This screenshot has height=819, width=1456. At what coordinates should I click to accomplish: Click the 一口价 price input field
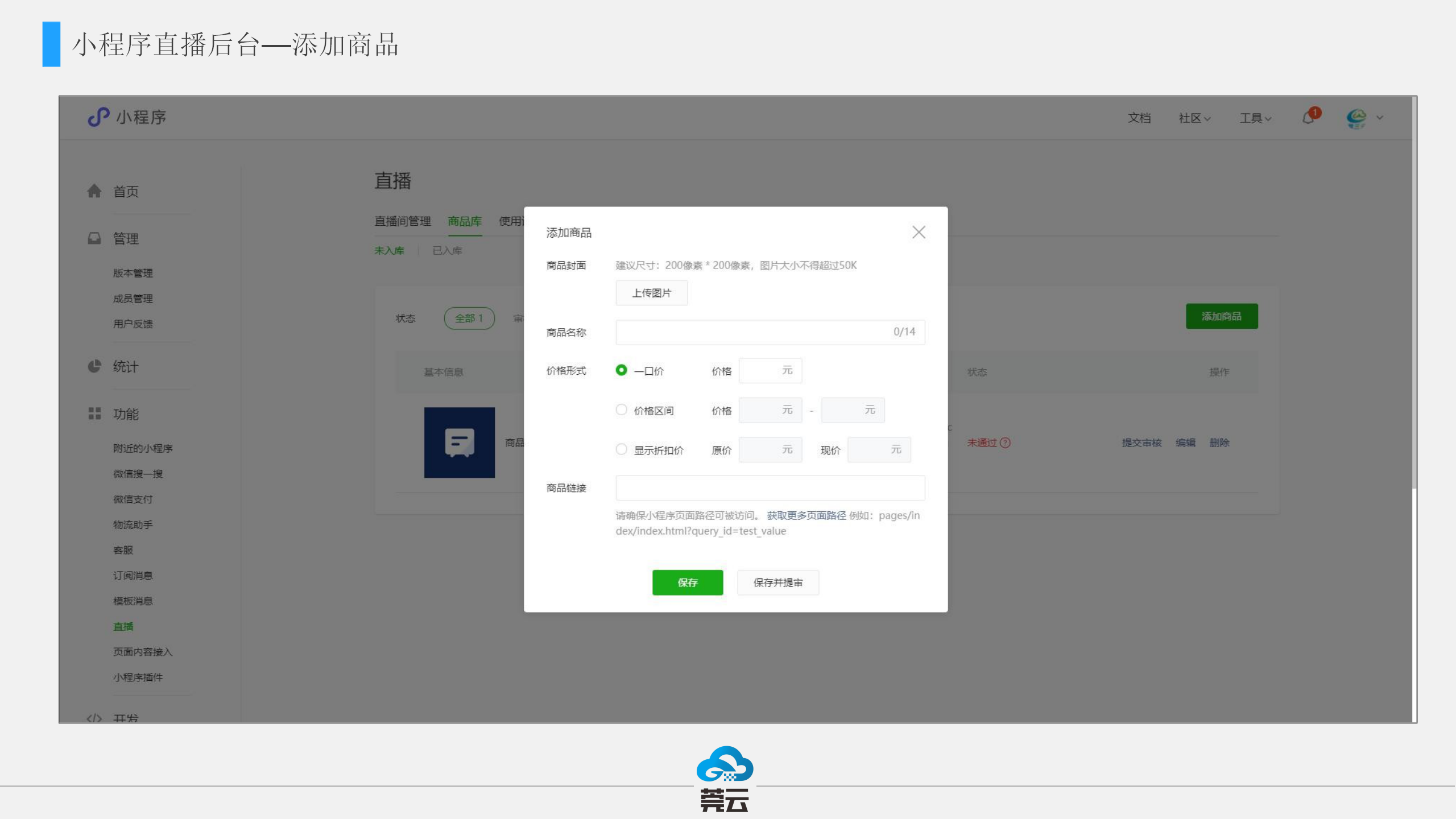(x=770, y=371)
